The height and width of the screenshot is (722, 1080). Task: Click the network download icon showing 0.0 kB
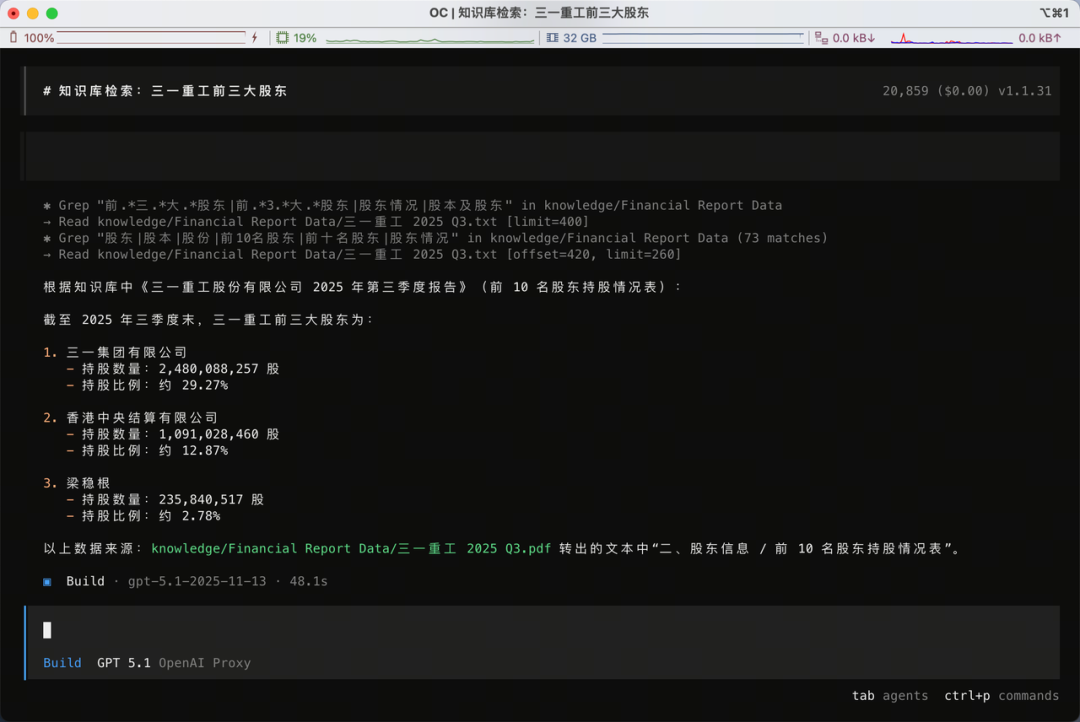823,38
